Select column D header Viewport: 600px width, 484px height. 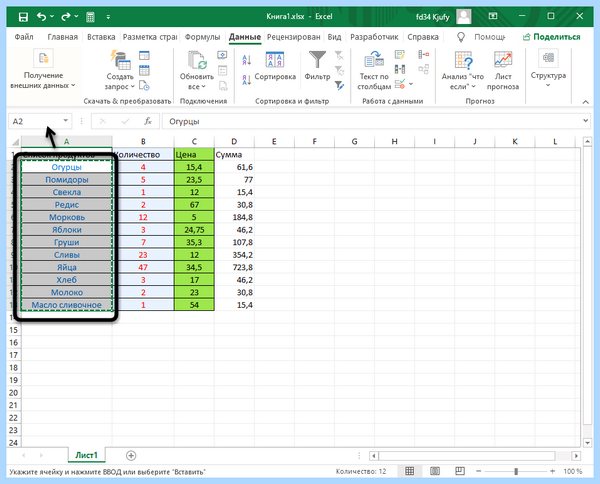click(234, 142)
